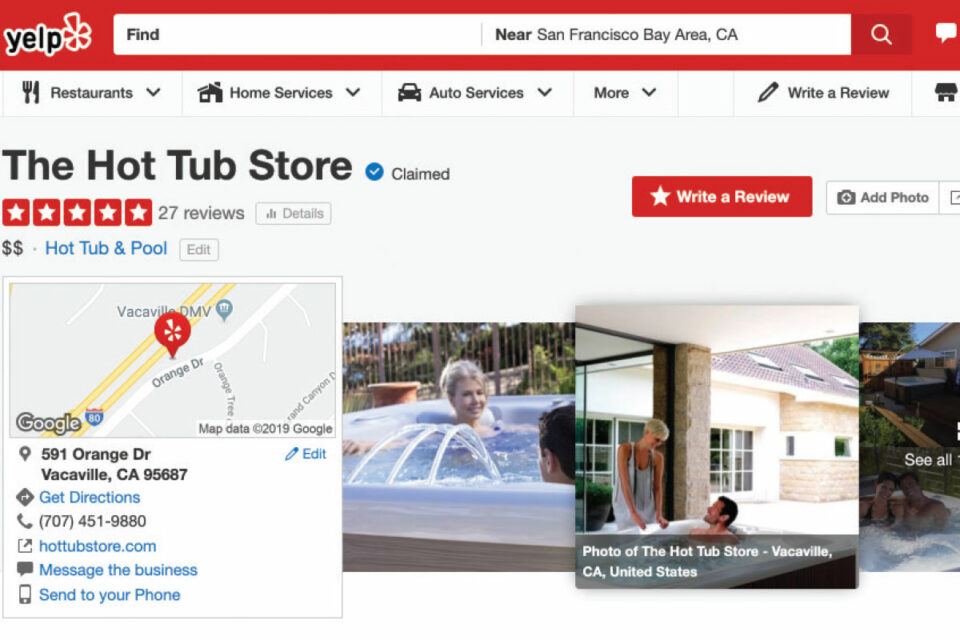Click the red Yelp map pin
Viewport: 960px width, 640px height.
(172, 334)
